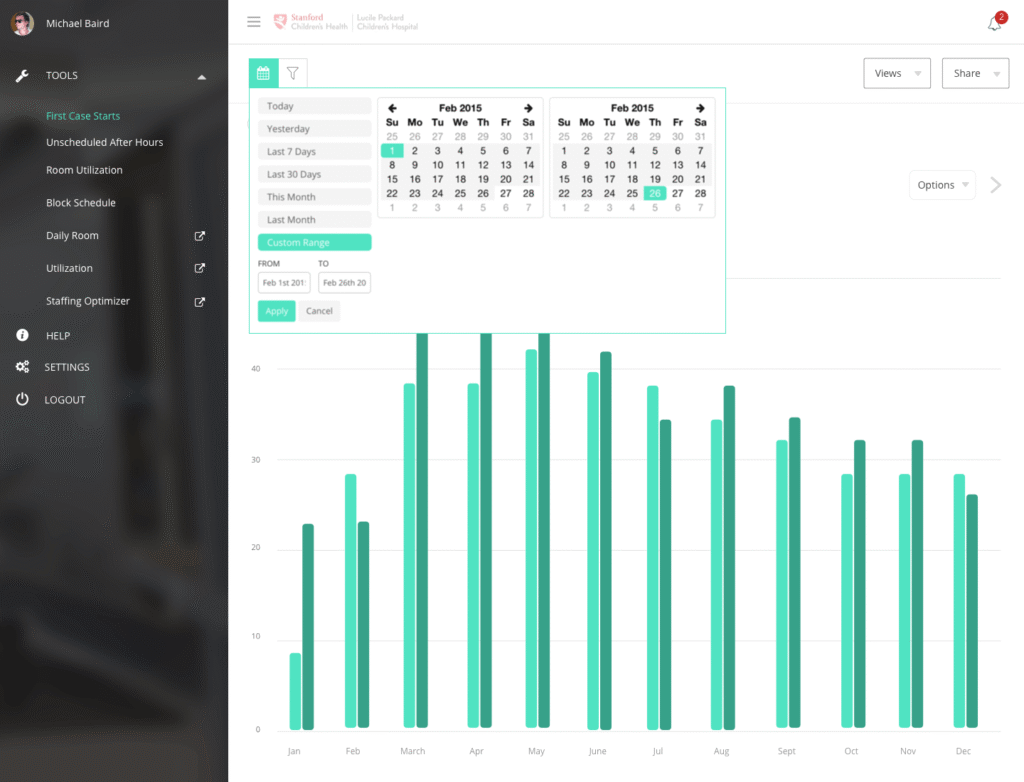Click the external link icon beside Staffing Optimizer
The image size is (1024, 782).
pyautogui.click(x=199, y=301)
